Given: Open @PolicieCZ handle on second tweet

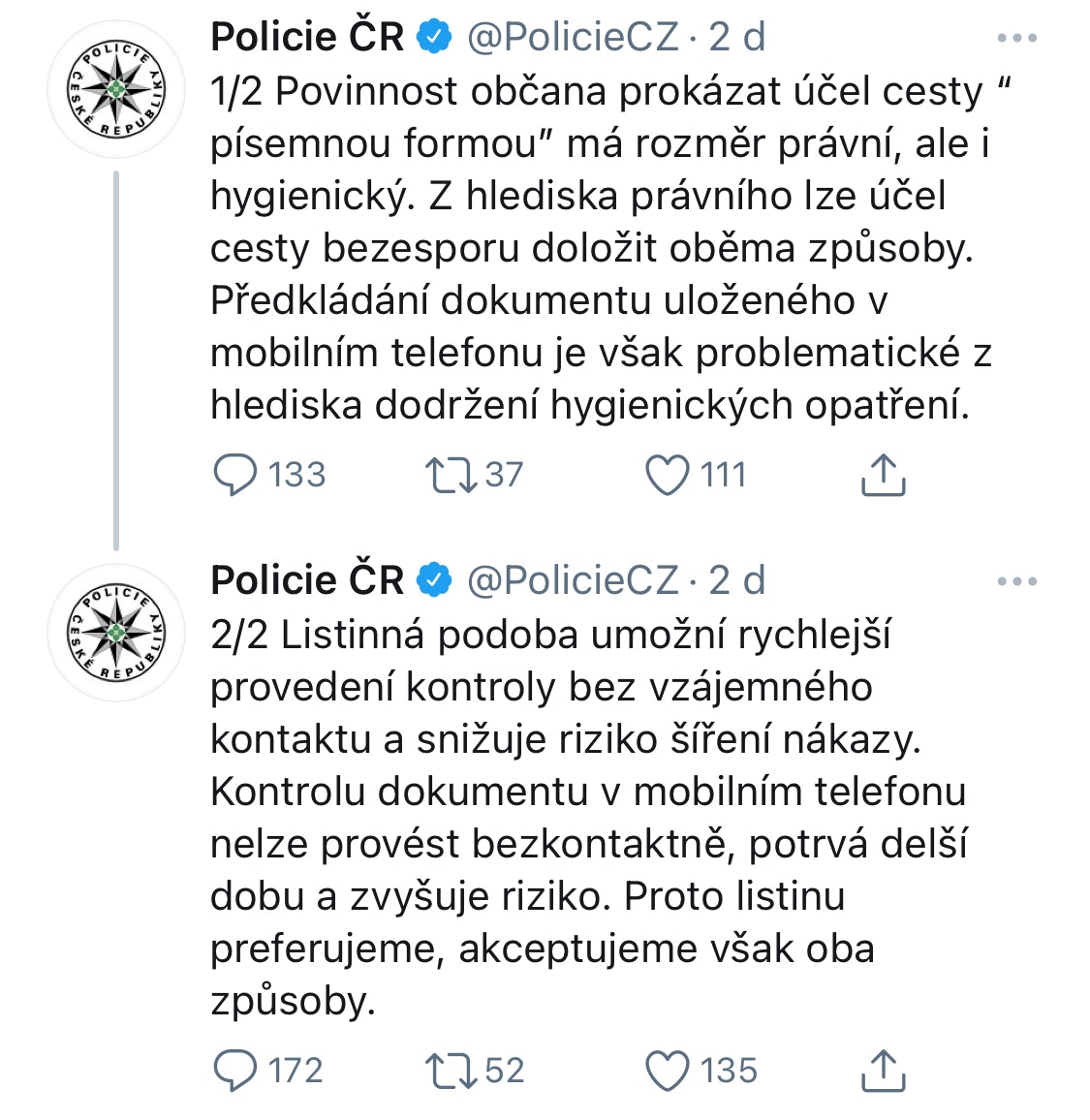Looking at the screenshot, I should 573,580.
